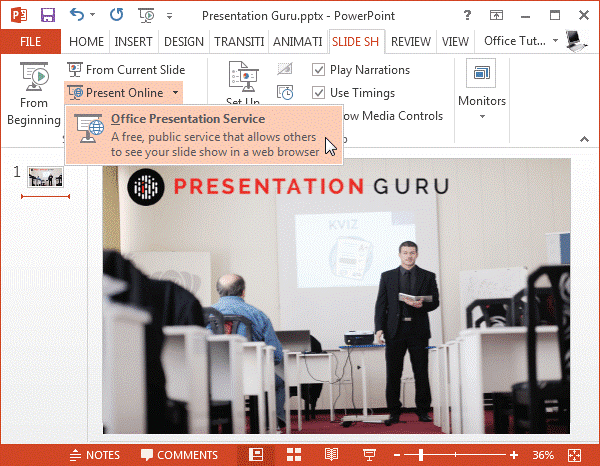Start slideshow from quick access toolbar icon
Screen dimensions: 600x466
147,15
